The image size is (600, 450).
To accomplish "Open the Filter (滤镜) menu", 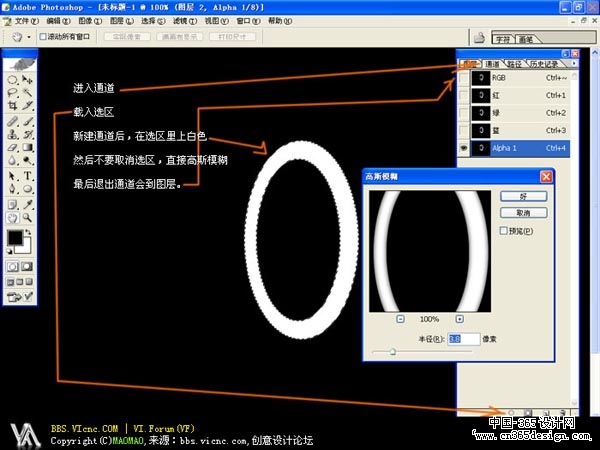I will (185, 21).
